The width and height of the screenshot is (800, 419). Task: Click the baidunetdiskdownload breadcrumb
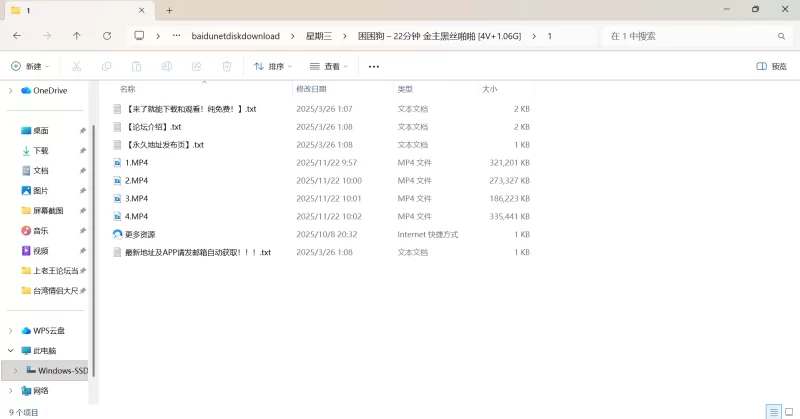click(235, 36)
